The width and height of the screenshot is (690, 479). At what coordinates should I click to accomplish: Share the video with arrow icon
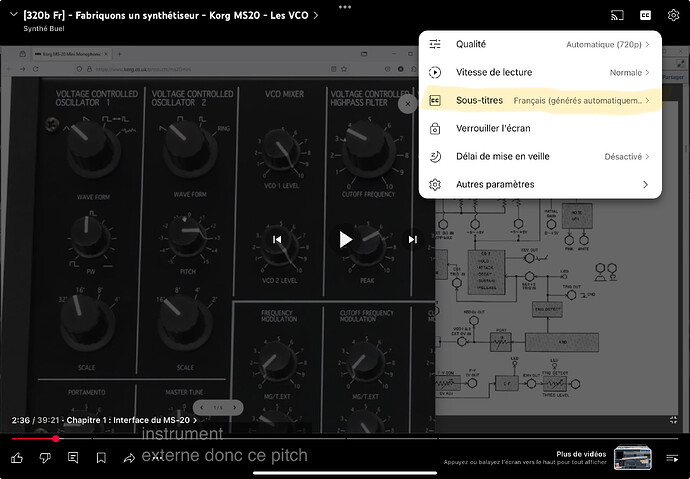[129, 458]
